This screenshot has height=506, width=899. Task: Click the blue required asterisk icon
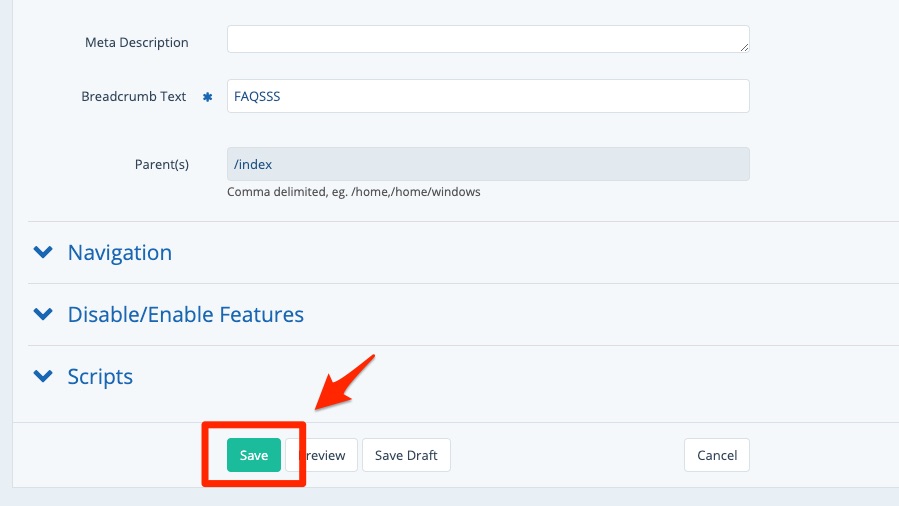[208, 97]
